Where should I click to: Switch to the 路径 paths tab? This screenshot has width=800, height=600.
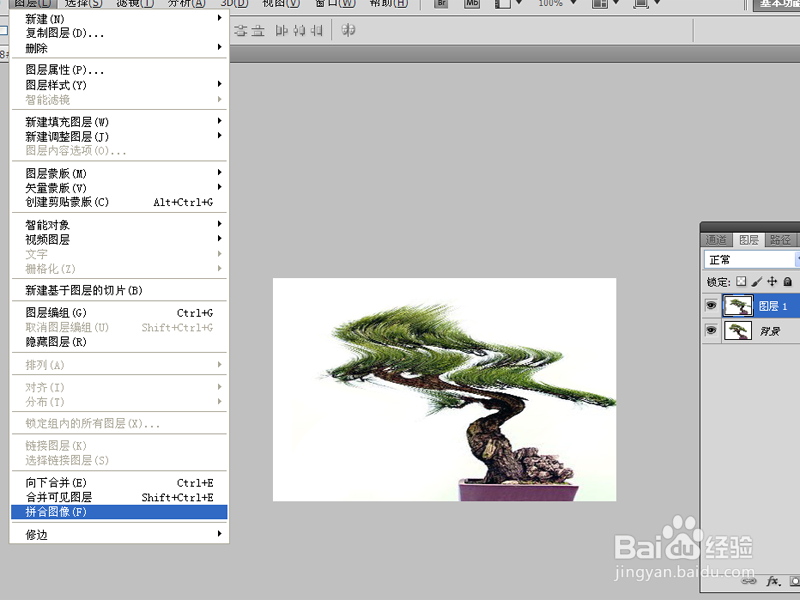pos(780,240)
